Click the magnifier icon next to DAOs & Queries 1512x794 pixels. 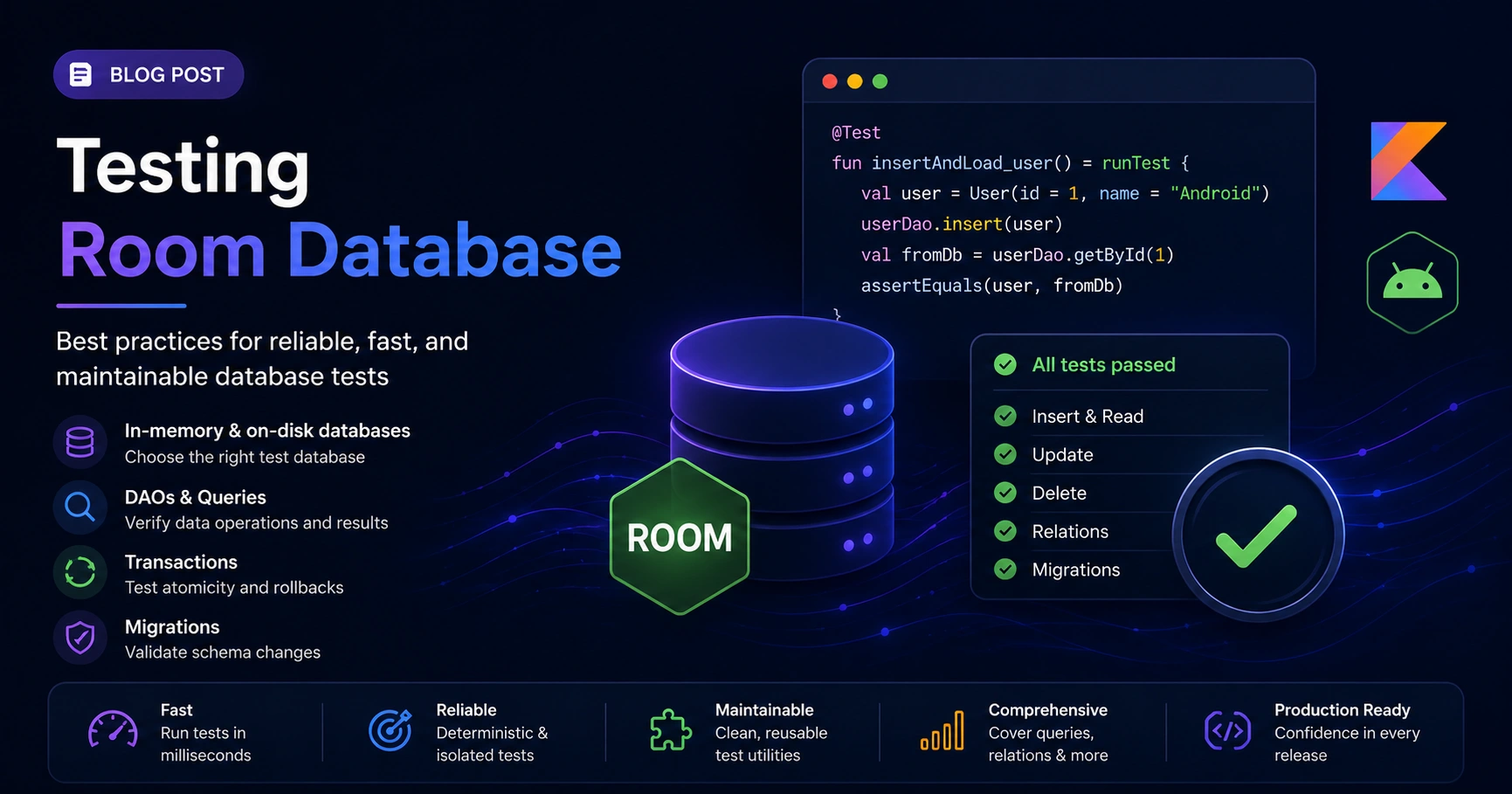click(x=80, y=507)
